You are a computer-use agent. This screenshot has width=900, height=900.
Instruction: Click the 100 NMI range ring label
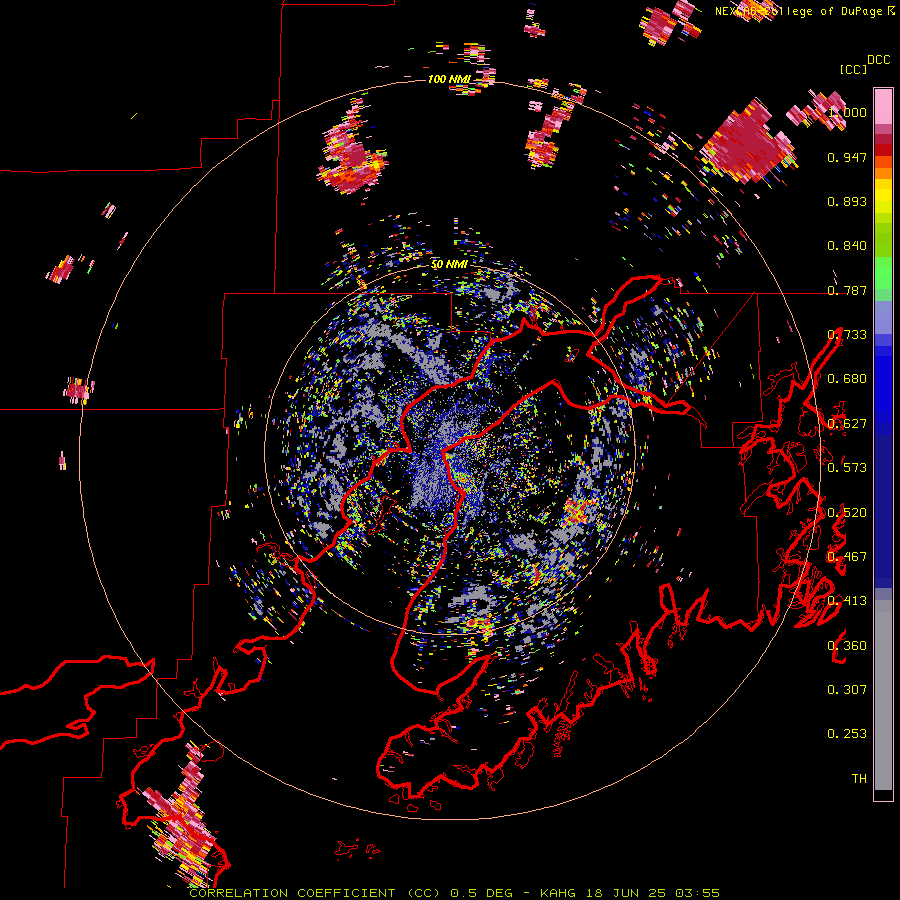tap(449, 79)
